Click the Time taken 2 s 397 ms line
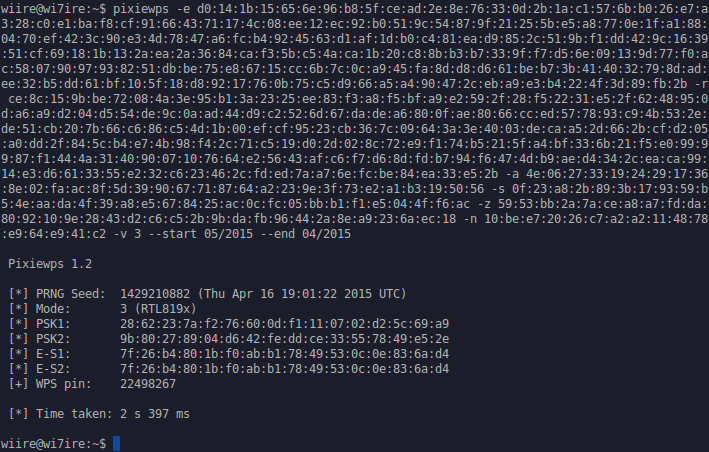Screen dimensions: 709x452 tap(99, 414)
